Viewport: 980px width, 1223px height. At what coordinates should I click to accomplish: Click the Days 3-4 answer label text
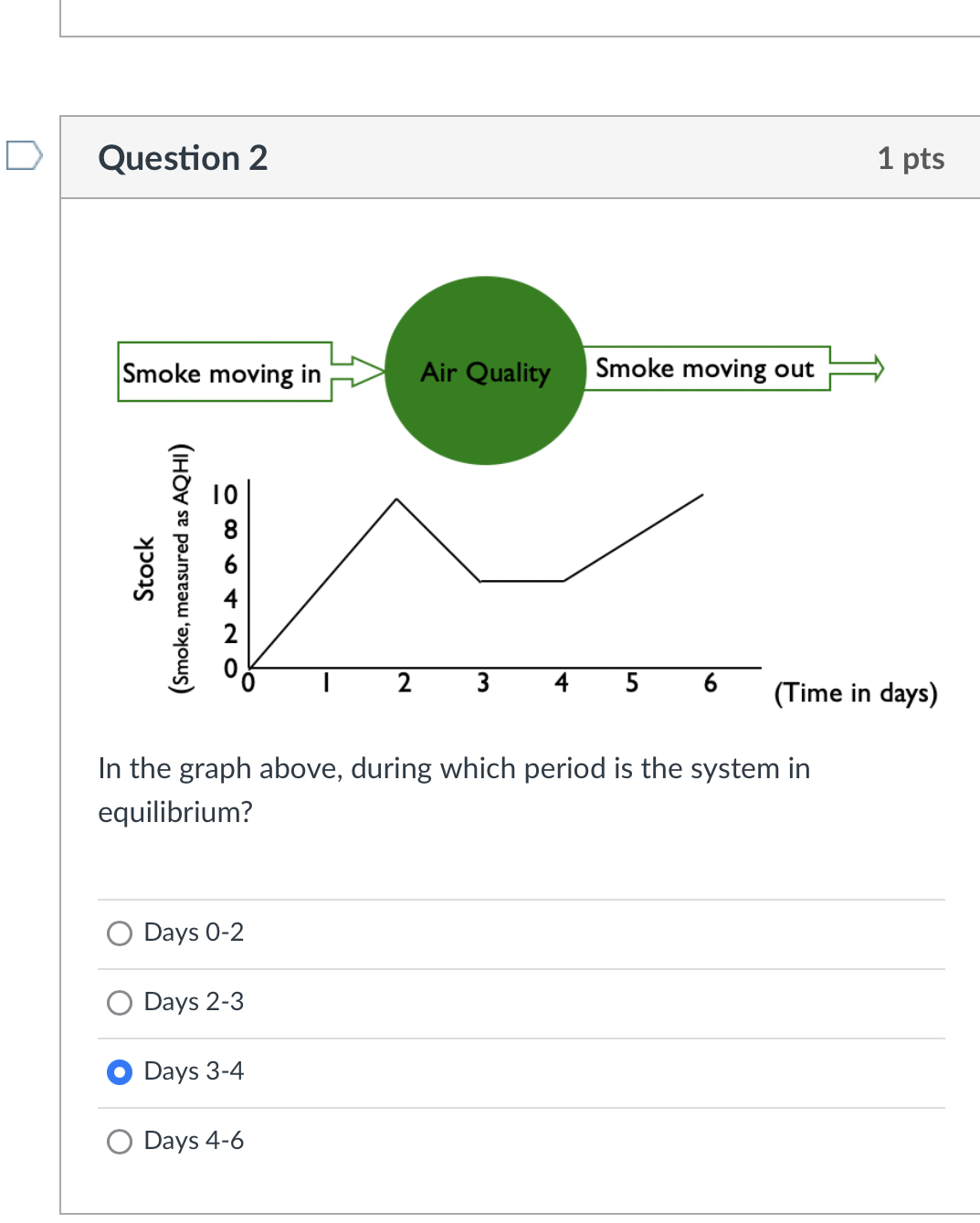(194, 1071)
